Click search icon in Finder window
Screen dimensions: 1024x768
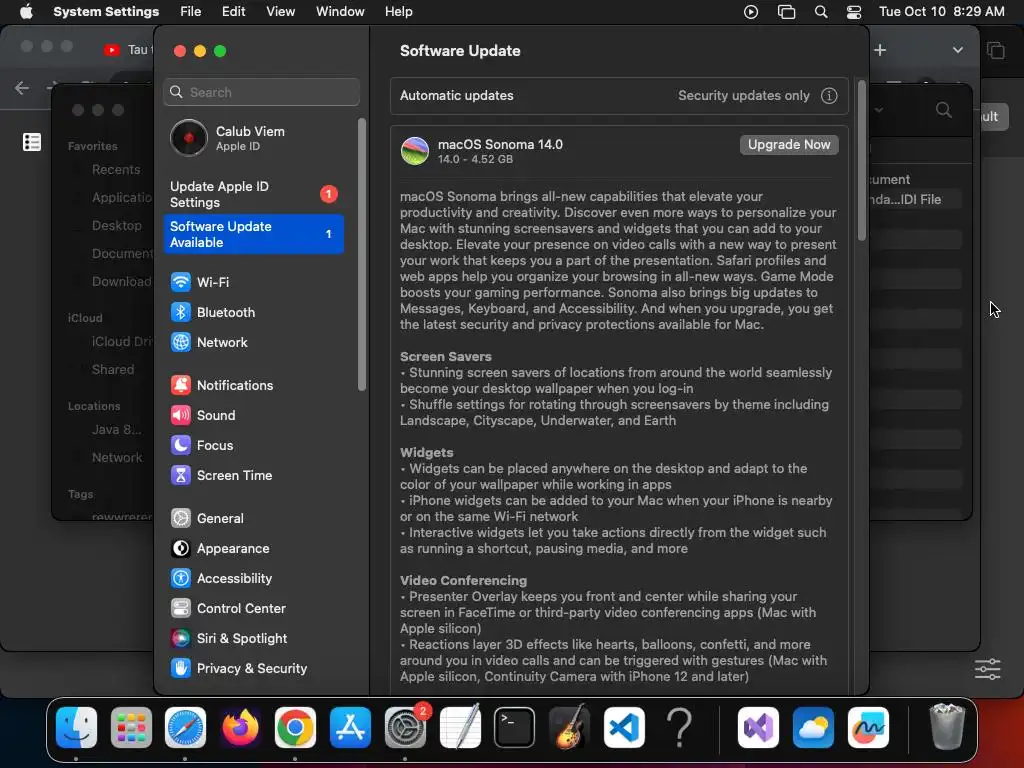[943, 110]
